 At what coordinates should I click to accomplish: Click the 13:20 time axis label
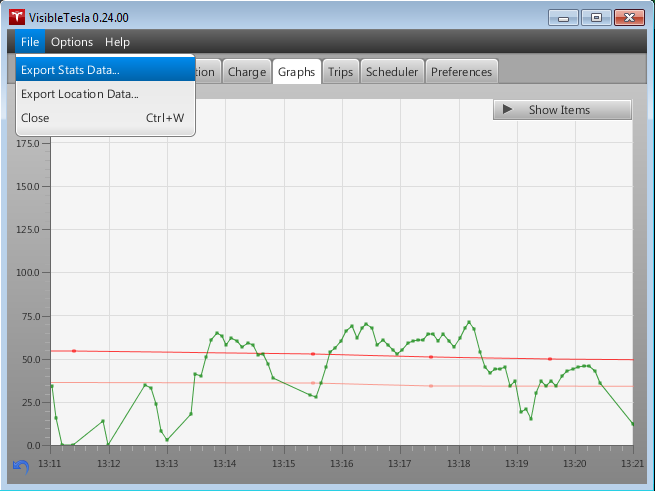pyautogui.click(x=575, y=463)
